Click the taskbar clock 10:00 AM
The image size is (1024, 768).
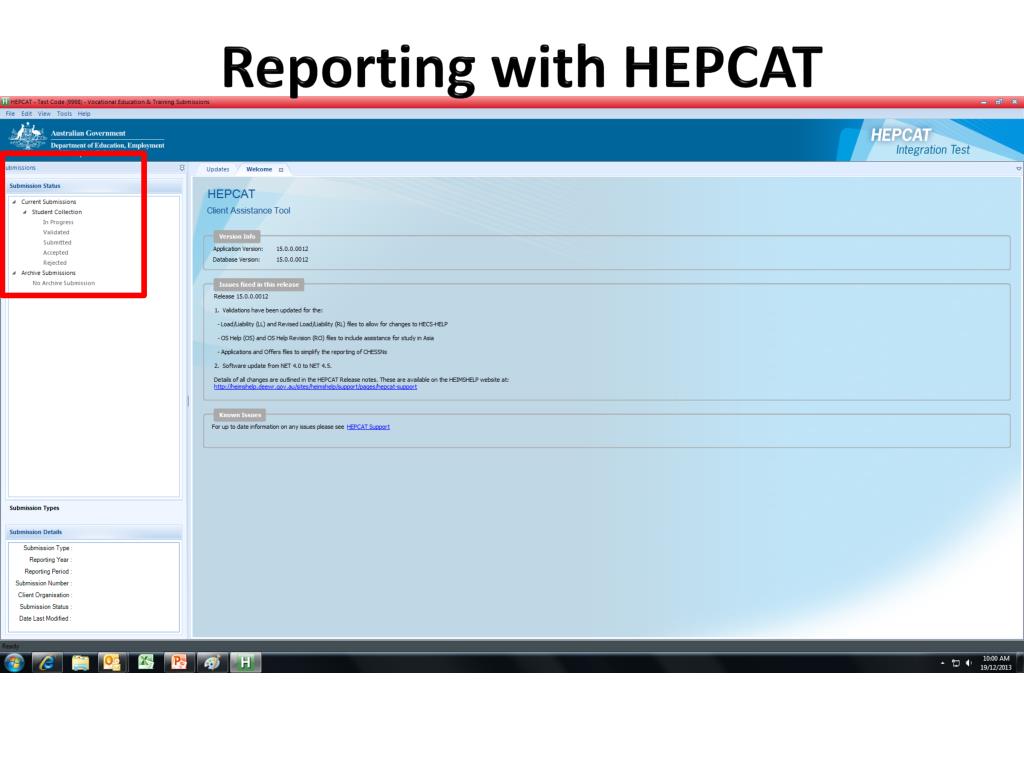point(996,658)
